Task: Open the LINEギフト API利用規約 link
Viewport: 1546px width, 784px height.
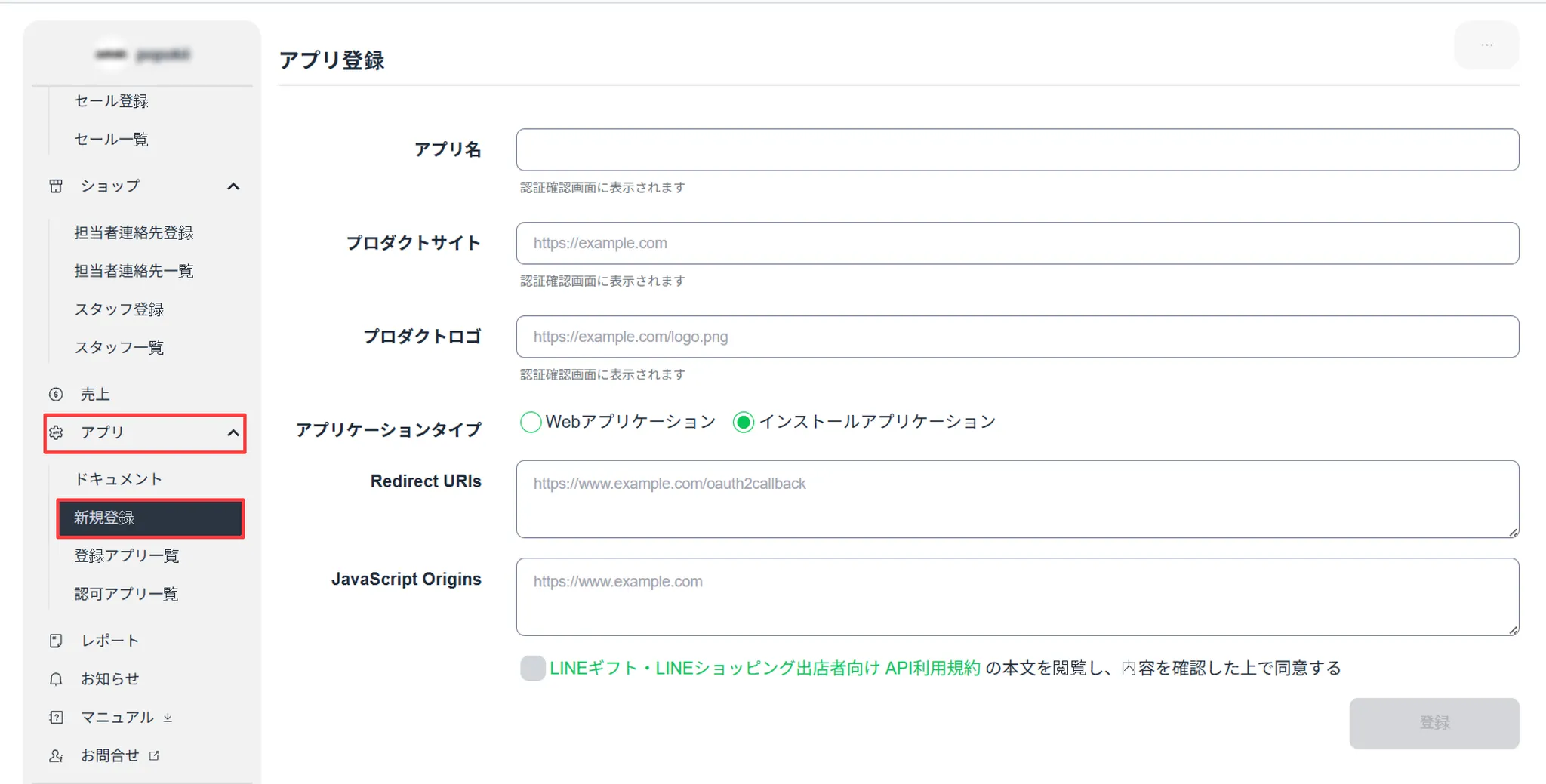Action: tap(764, 668)
